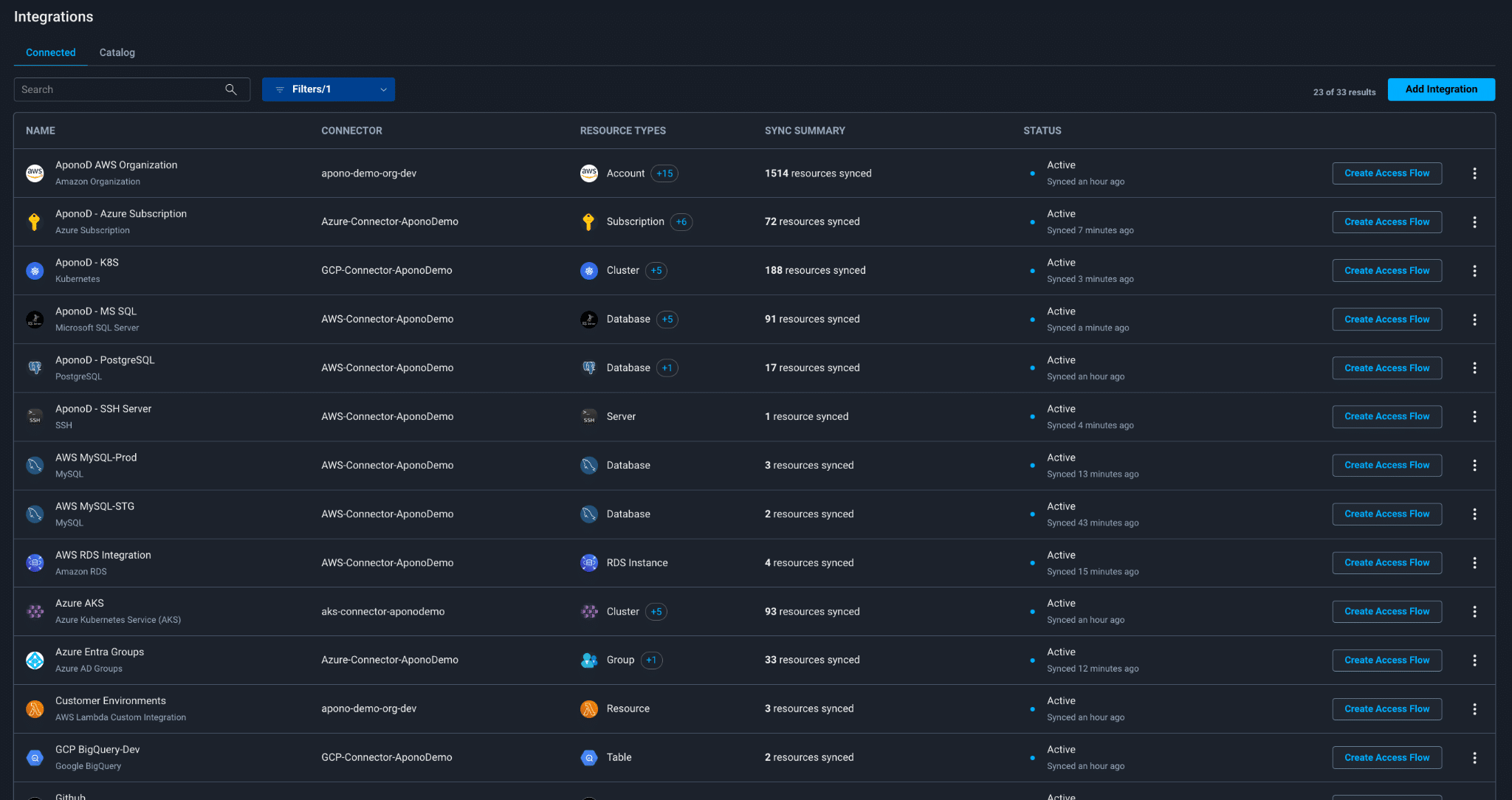Click '23 of 33 results' counter
1512x800 pixels.
1344,92
